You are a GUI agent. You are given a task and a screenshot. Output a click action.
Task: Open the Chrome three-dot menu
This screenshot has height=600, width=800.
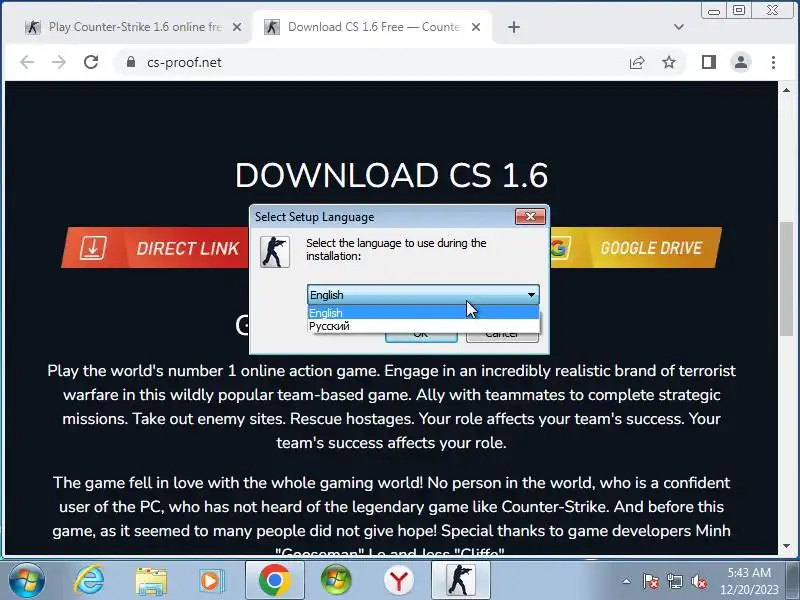[773, 62]
